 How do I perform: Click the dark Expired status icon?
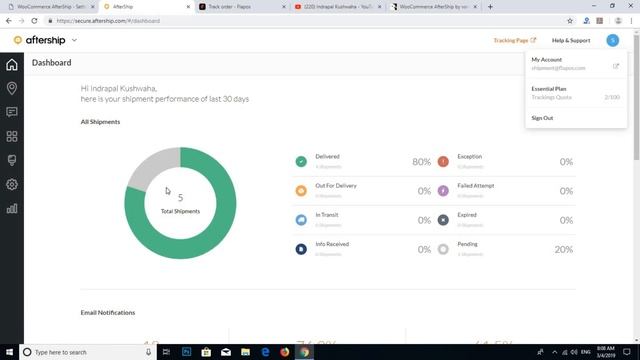coord(443,220)
